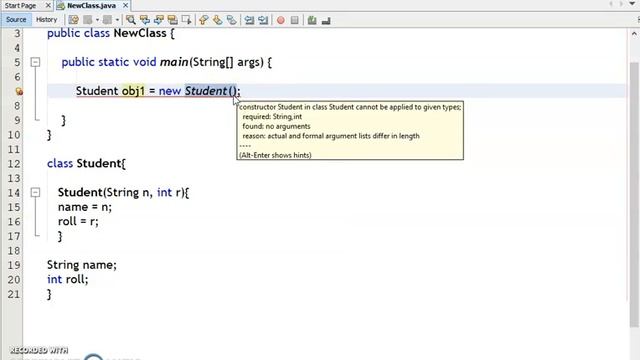This screenshot has height=360, width=640.
Task: Click the Forward navigation toolbar icon
Action: pos(107,20)
